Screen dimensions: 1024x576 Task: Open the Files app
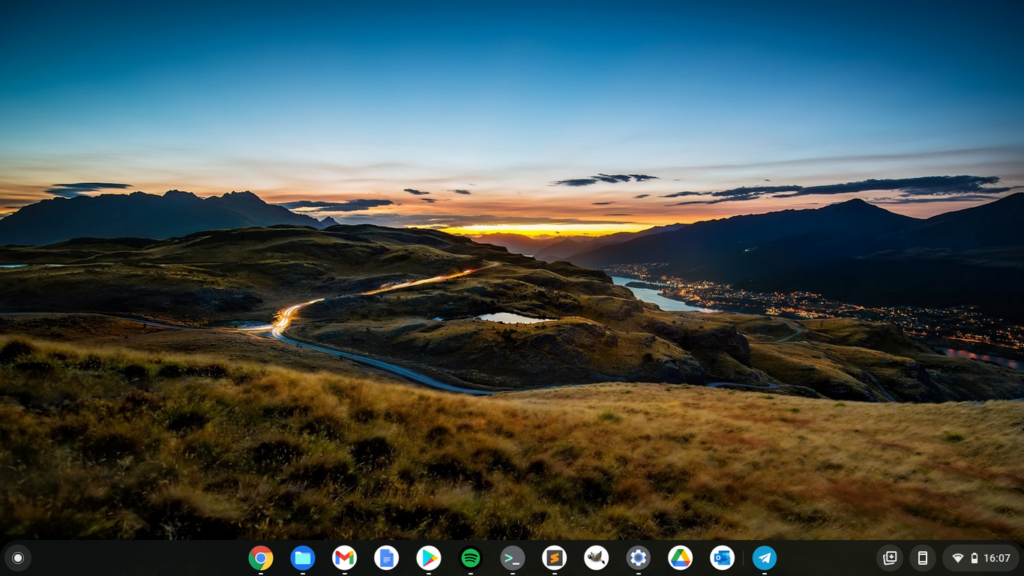tap(302, 558)
